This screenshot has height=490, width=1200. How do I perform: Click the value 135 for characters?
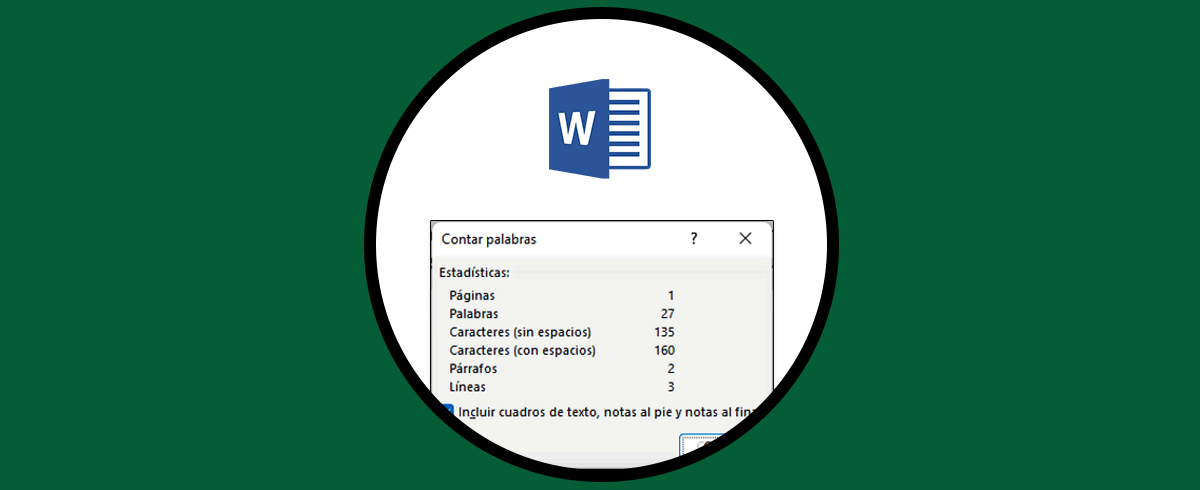[x=664, y=332]
